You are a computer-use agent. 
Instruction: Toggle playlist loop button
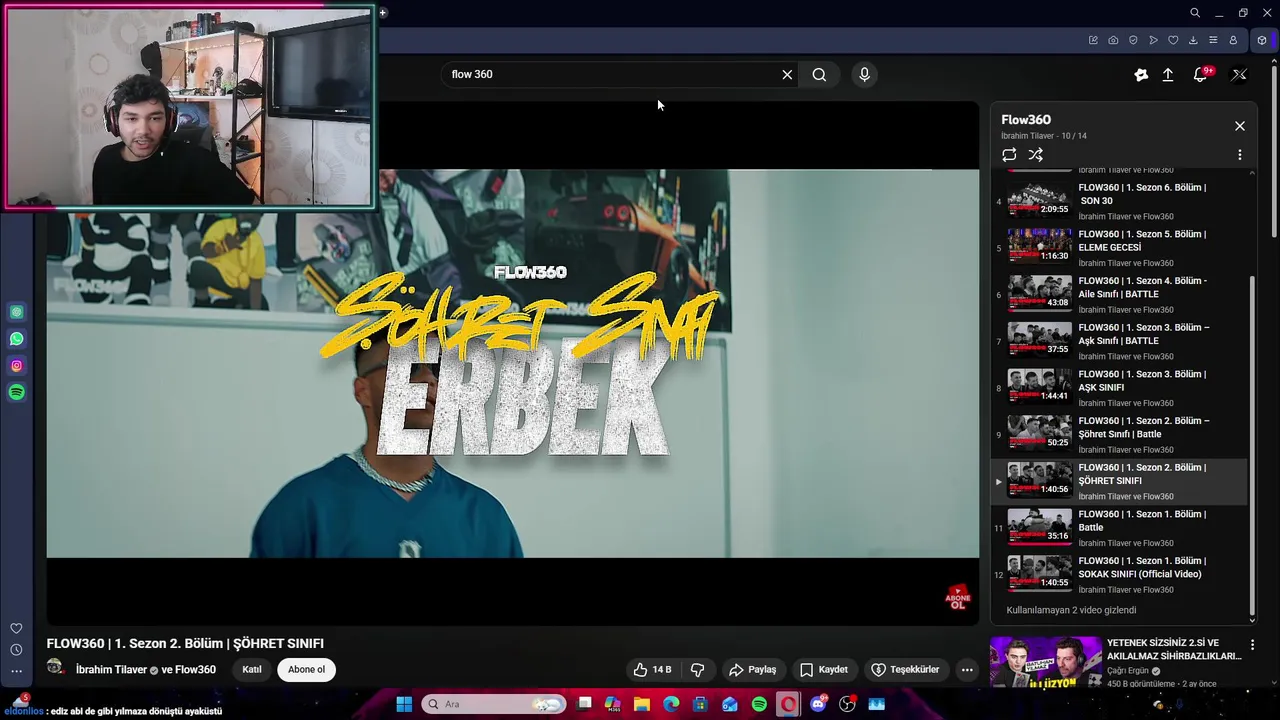pos(1009,155)
